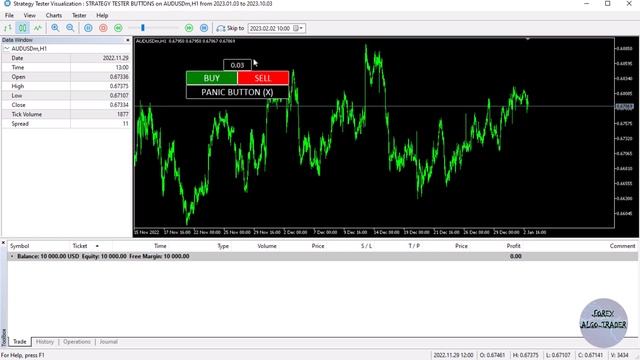Viewport: 640px width, 360px height.
Task: Collapse the AUDUSDm,H1 data group
Action: tap(7, 49)
